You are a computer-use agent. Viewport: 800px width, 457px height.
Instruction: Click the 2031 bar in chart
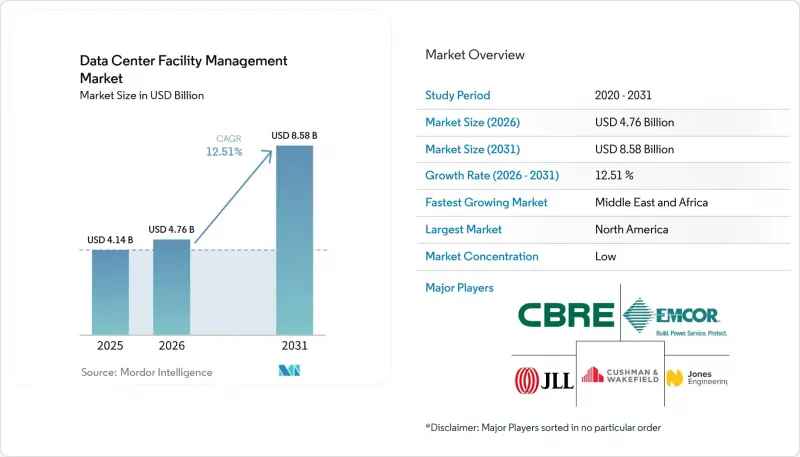(x=294, y=240)
